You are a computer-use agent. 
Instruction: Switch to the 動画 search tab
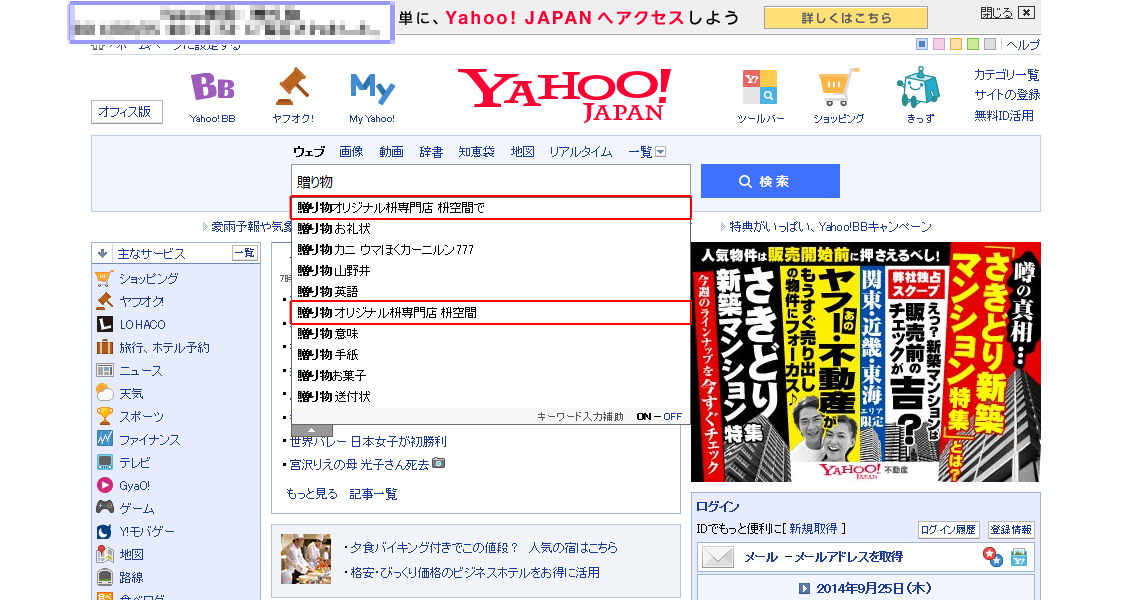(391, 152)
